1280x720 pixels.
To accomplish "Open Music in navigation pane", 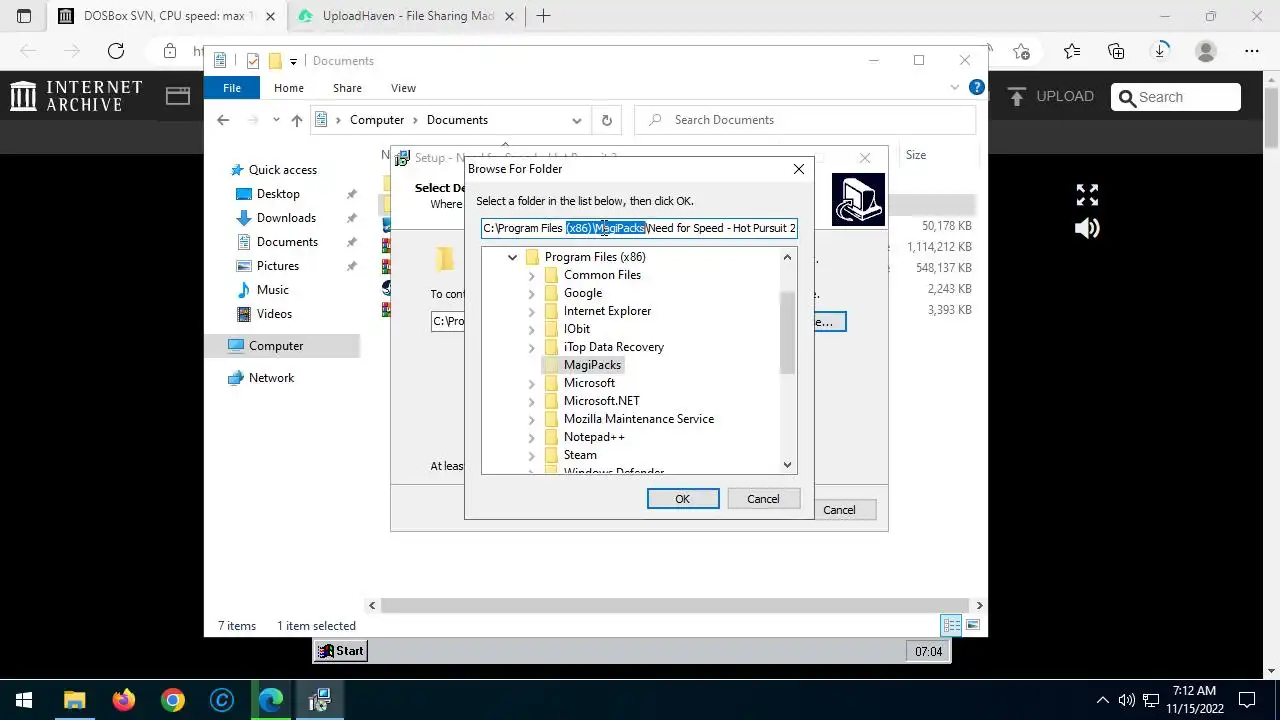I will [272, 290].
